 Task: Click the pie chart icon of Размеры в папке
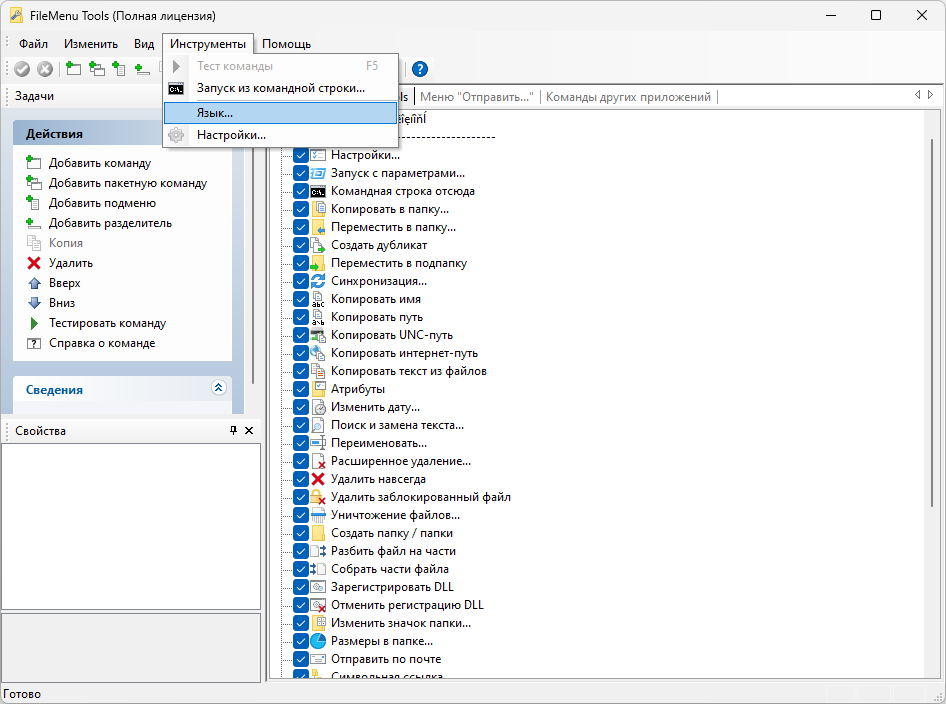coord(318,641)
